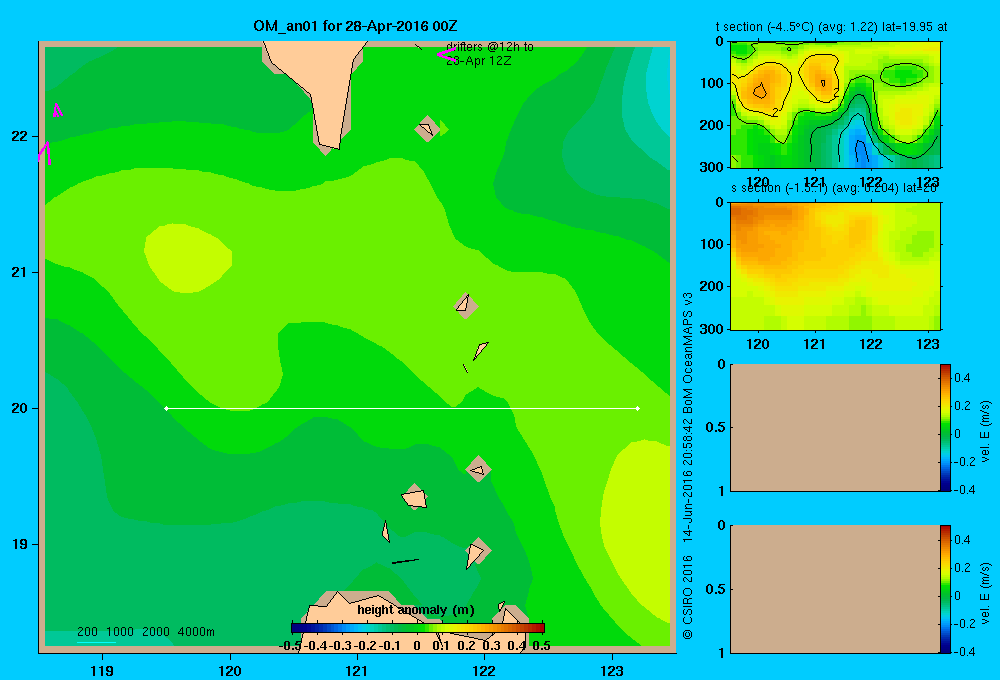Click the '-0.5' tick on the height anomaly scale
The image size is (1000, 680).
point(290,646)
